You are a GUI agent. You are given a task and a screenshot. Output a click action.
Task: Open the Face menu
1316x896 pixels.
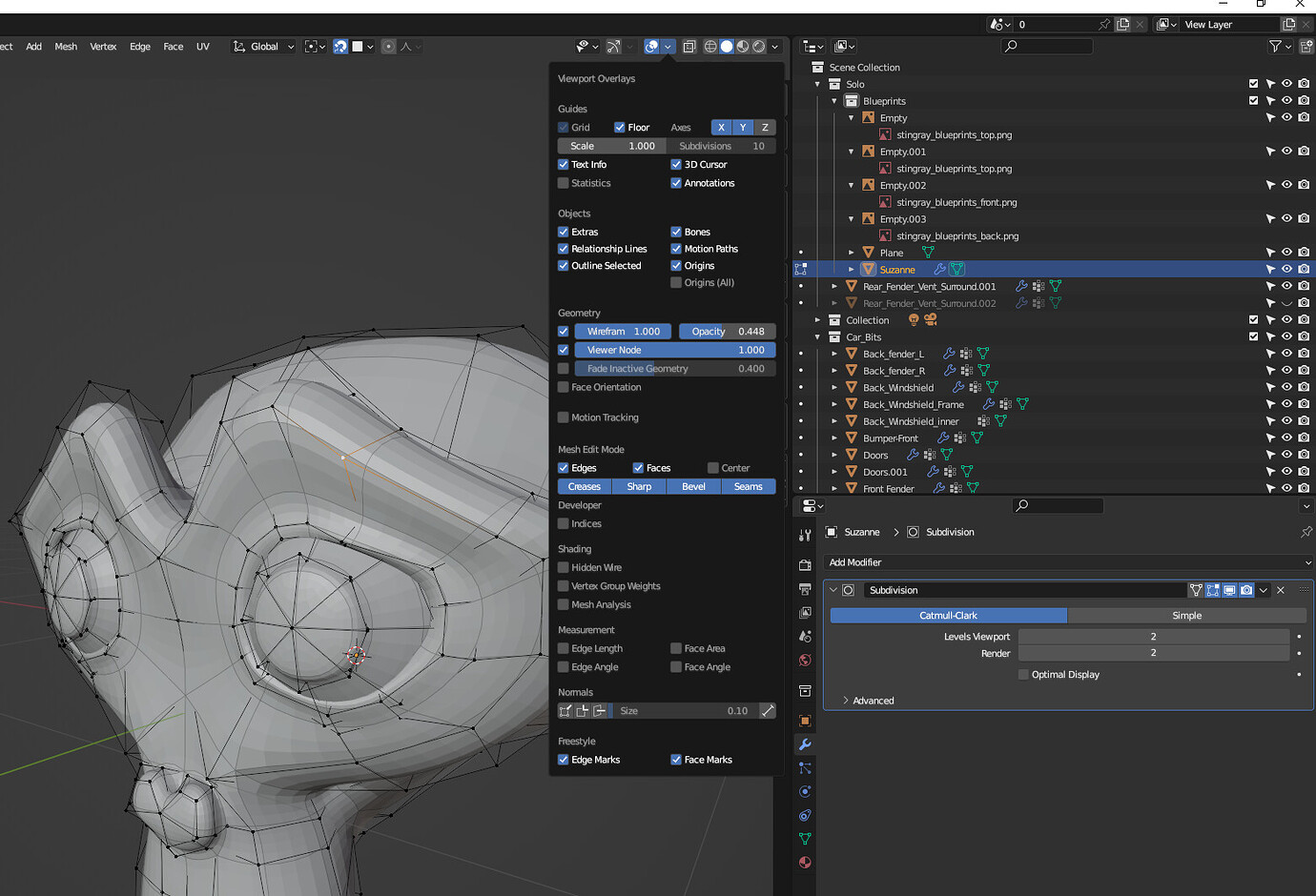point(174,46)
